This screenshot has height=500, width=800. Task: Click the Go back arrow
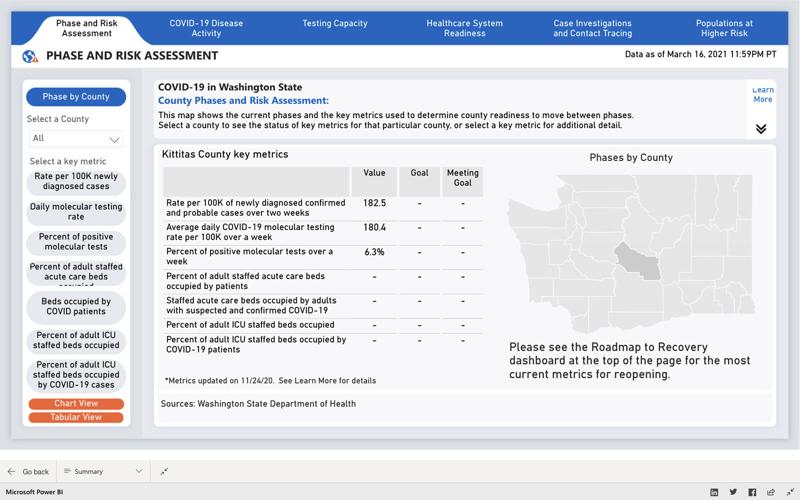pos(12,471)
